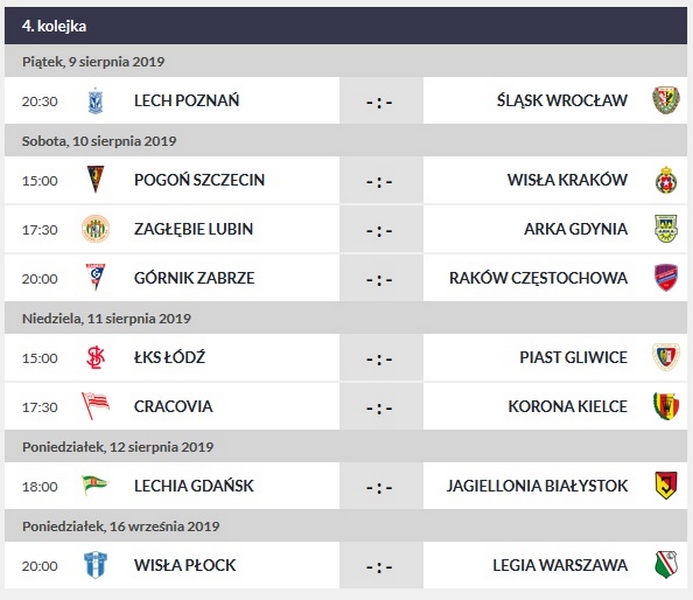Viewport: 693px width, 600px height.
Task: Open the Korona Kielce team link
Action: pyautogui.click(x=568, y=407)
